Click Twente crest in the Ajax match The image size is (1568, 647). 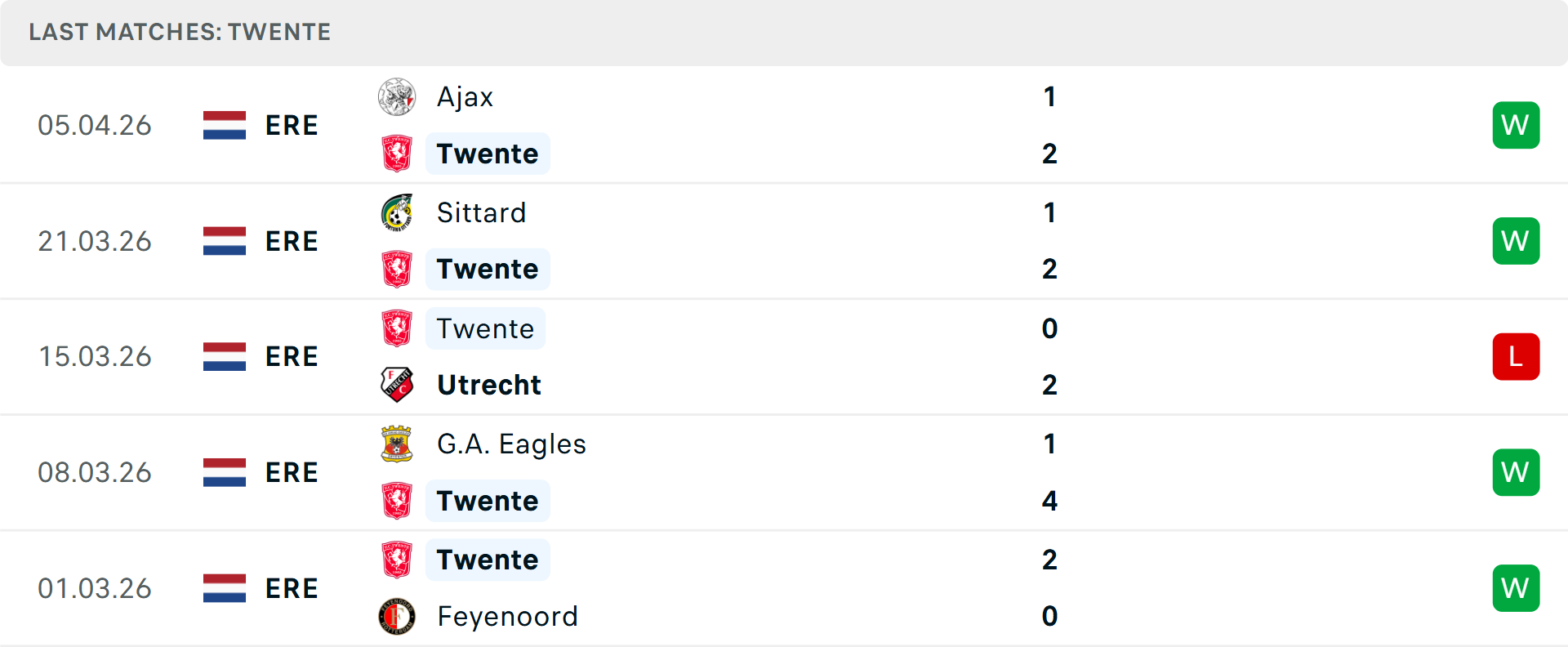click(397, 154)
